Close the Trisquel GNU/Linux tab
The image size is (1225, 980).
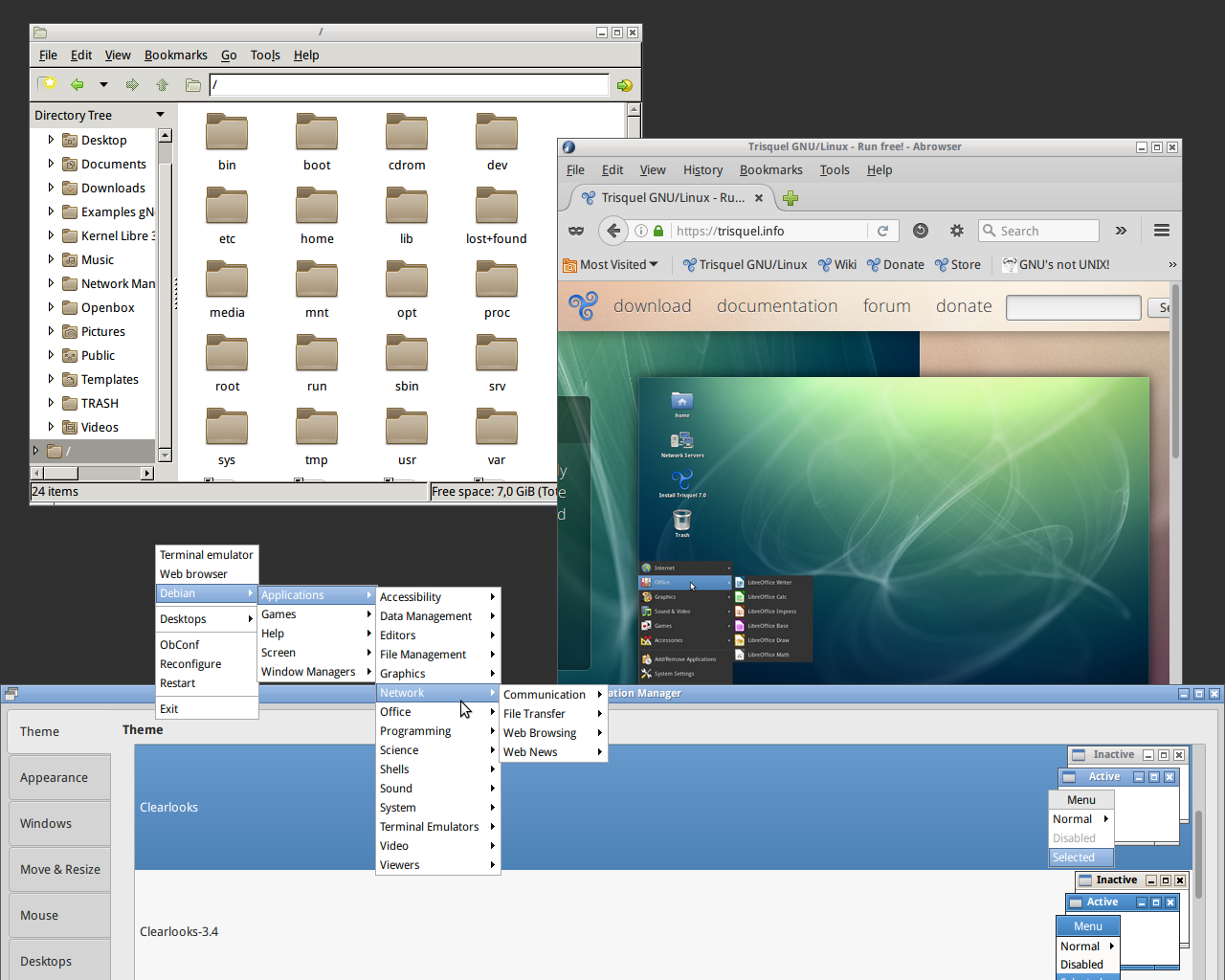click(759, 198)
